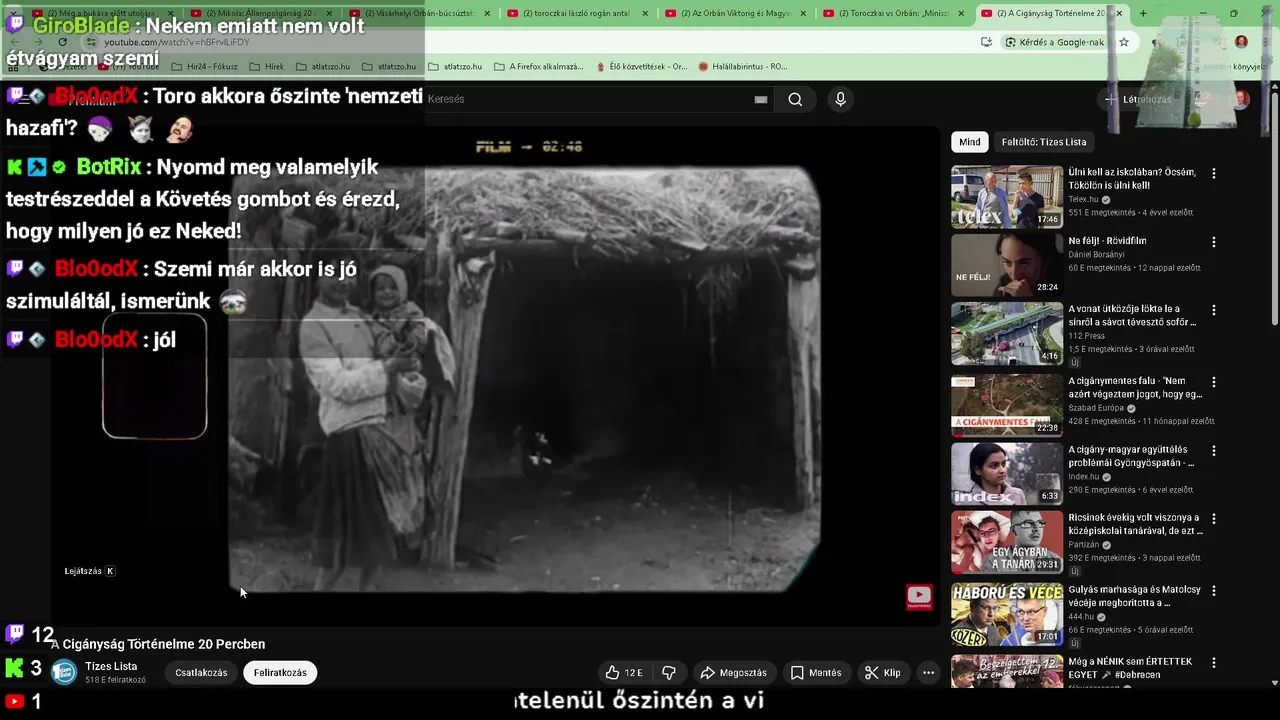Open a new browser tab with plus
This screenshot has height=720, width=1280.
(1143, 13)
